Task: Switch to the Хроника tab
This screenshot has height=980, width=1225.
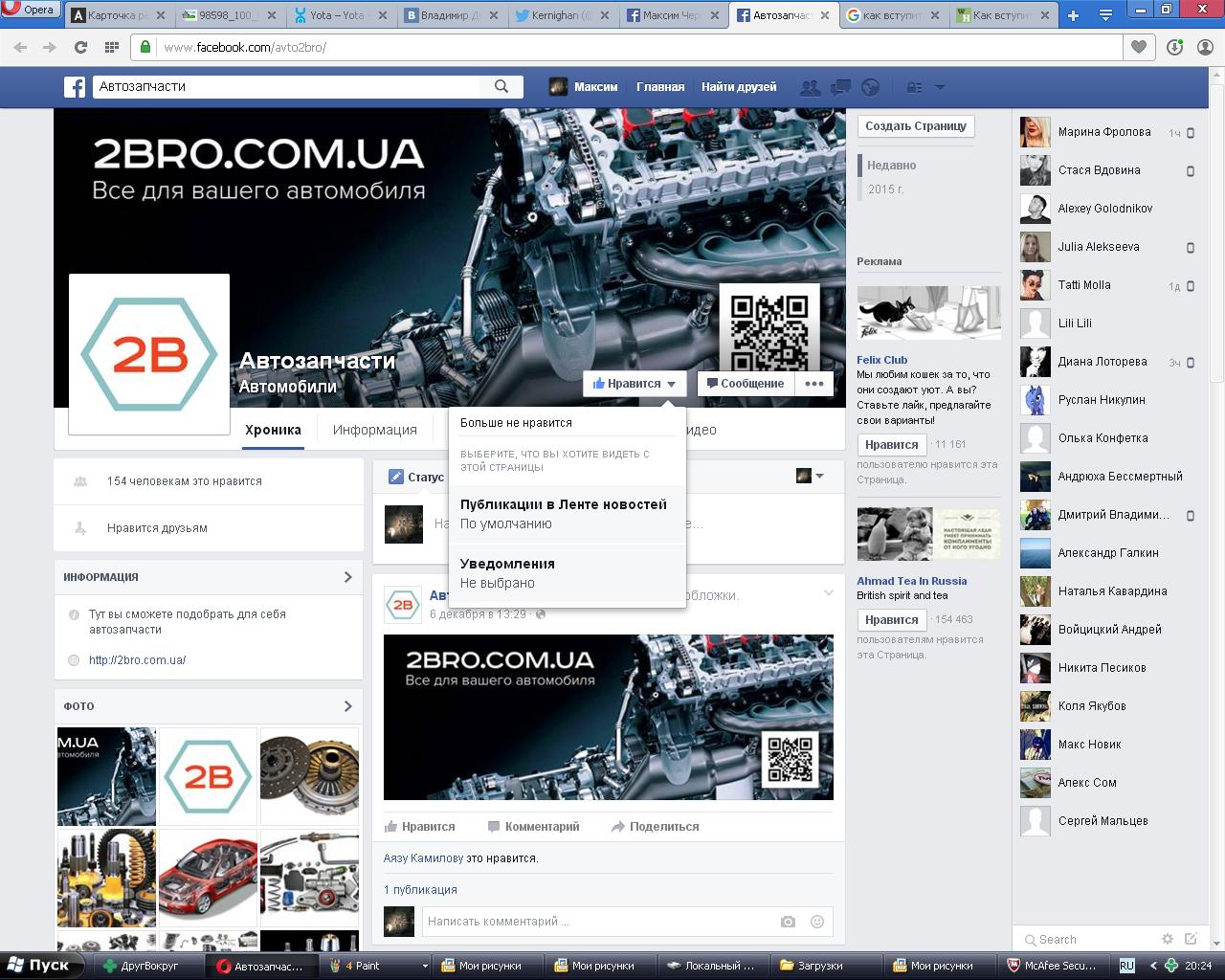Action: coord(273,430)
